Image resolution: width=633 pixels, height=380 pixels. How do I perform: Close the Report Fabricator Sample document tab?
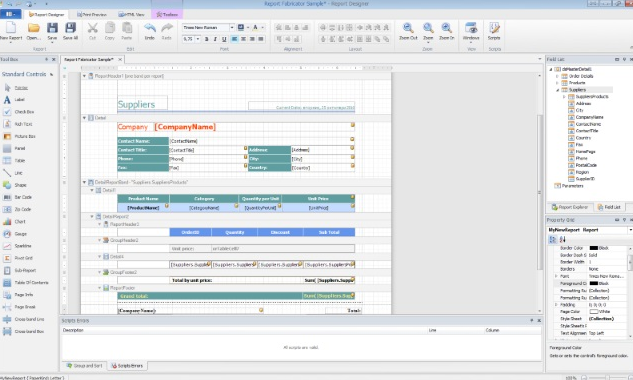click(120, 59)
